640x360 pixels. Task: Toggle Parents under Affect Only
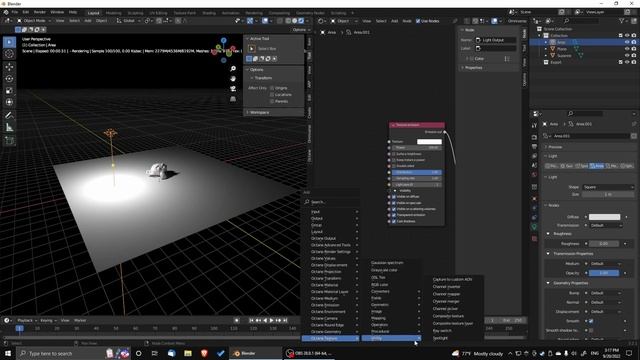point(272,101)
